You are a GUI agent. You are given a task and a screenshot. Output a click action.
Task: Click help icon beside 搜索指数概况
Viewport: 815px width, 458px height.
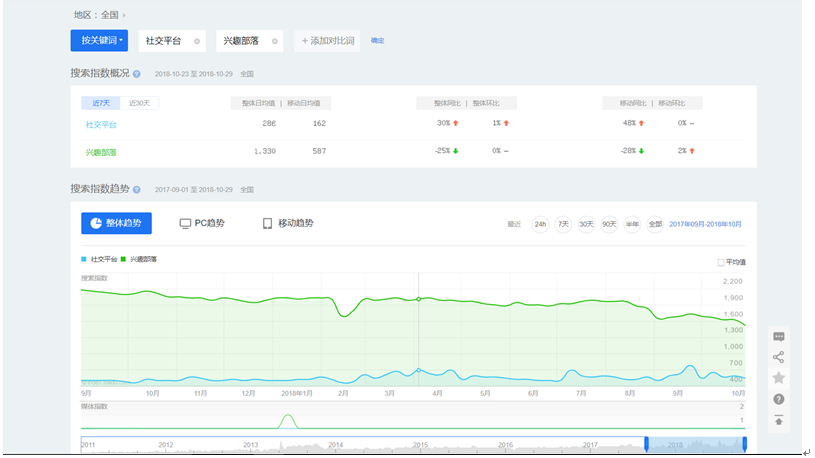(137, 74)
